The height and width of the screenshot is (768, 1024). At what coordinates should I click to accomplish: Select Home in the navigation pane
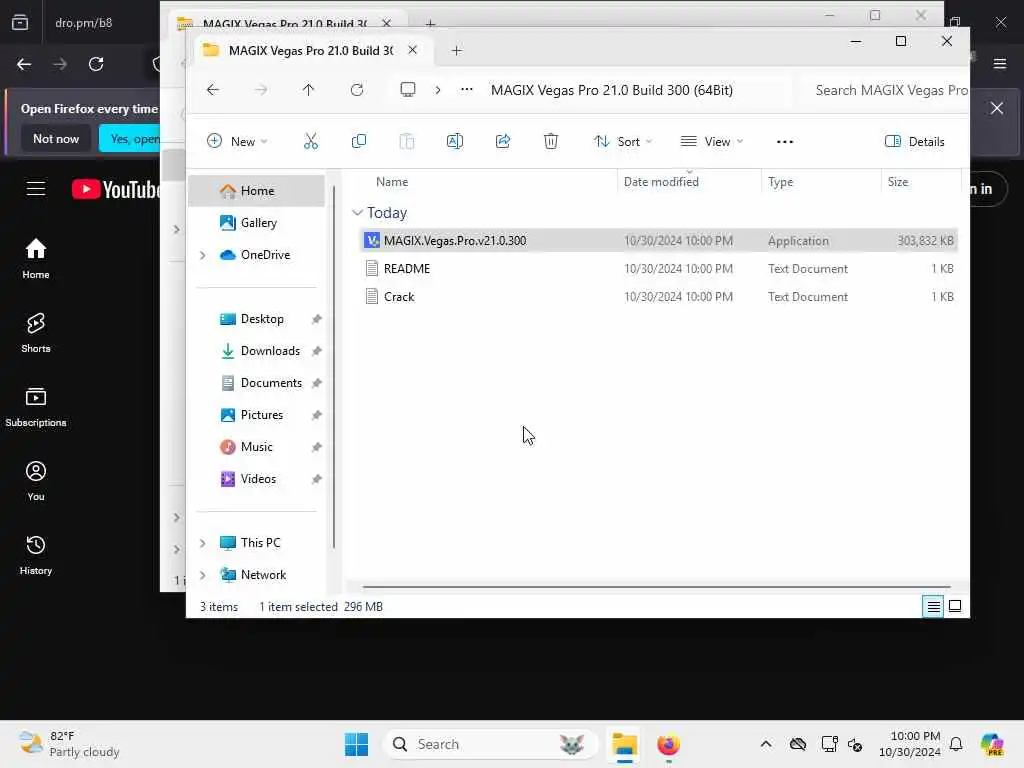click(x=257, y=191)
